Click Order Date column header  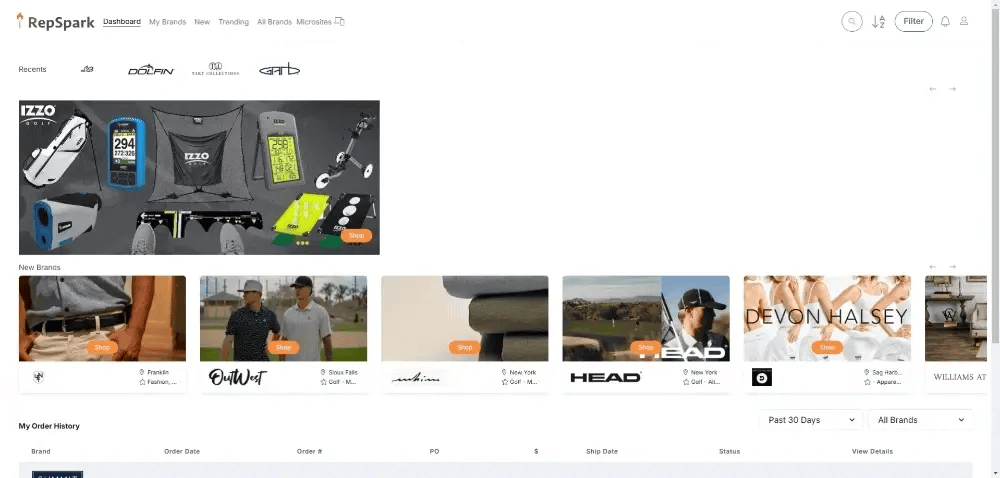(x=182, y=451)
